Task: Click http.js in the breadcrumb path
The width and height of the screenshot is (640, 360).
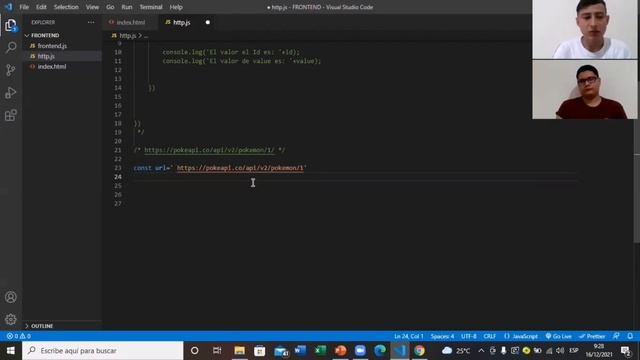Action: click(x=127, y=36)
